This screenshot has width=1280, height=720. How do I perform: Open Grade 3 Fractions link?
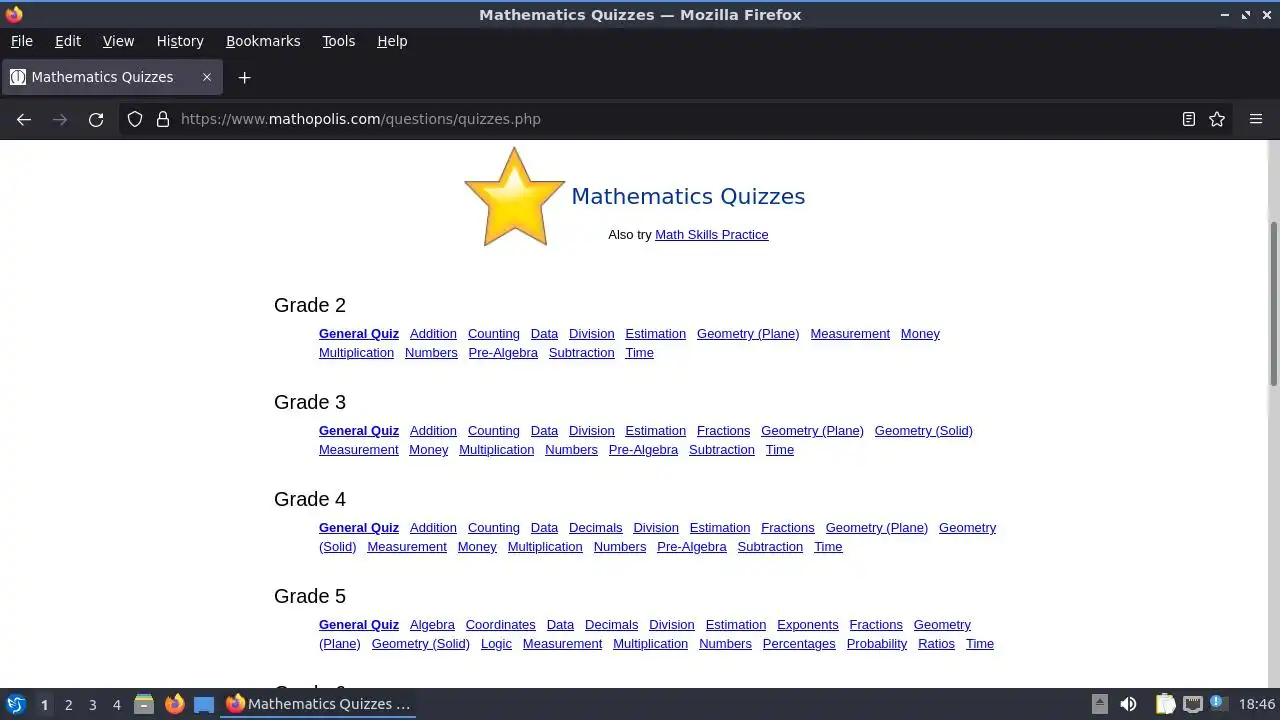[x=723, y=431]
